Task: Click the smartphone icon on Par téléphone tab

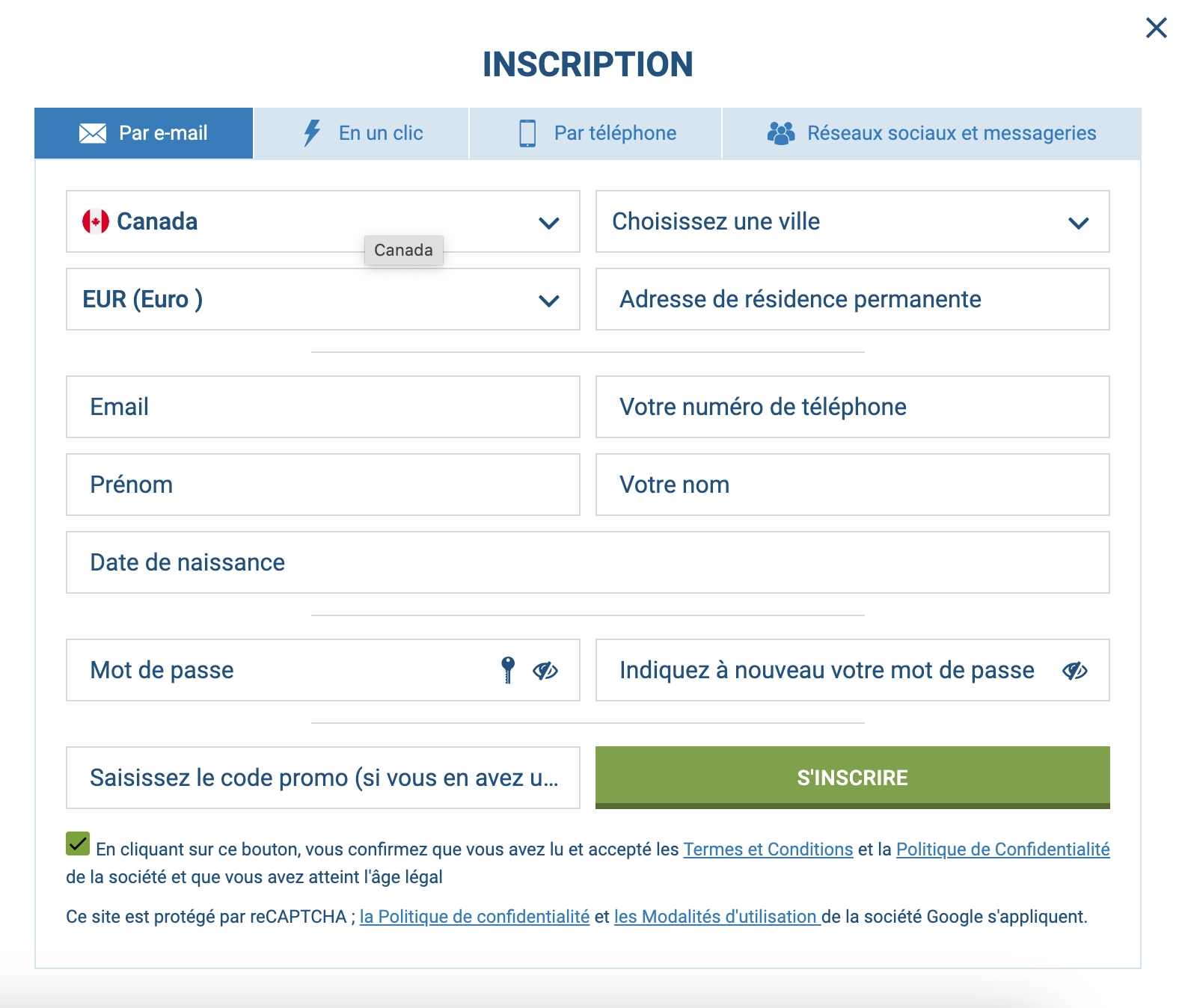Action: point(527,133)
